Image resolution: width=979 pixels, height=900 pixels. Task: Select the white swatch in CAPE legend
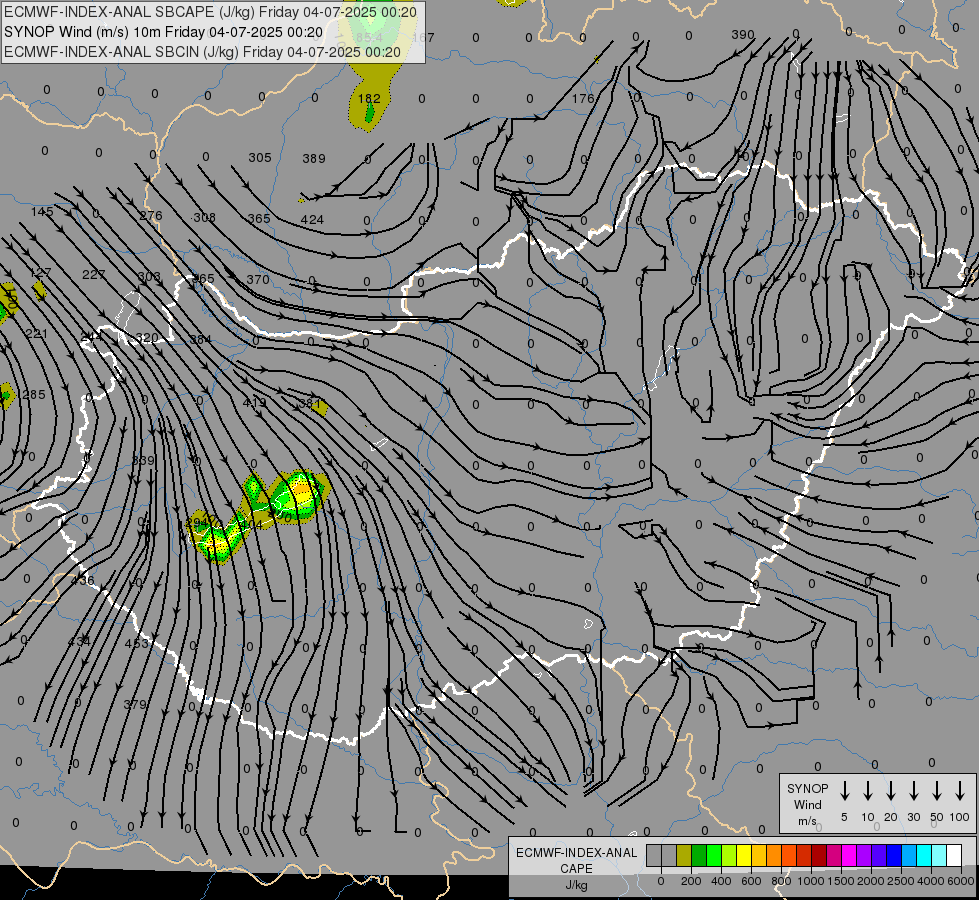tap(953, 856)
